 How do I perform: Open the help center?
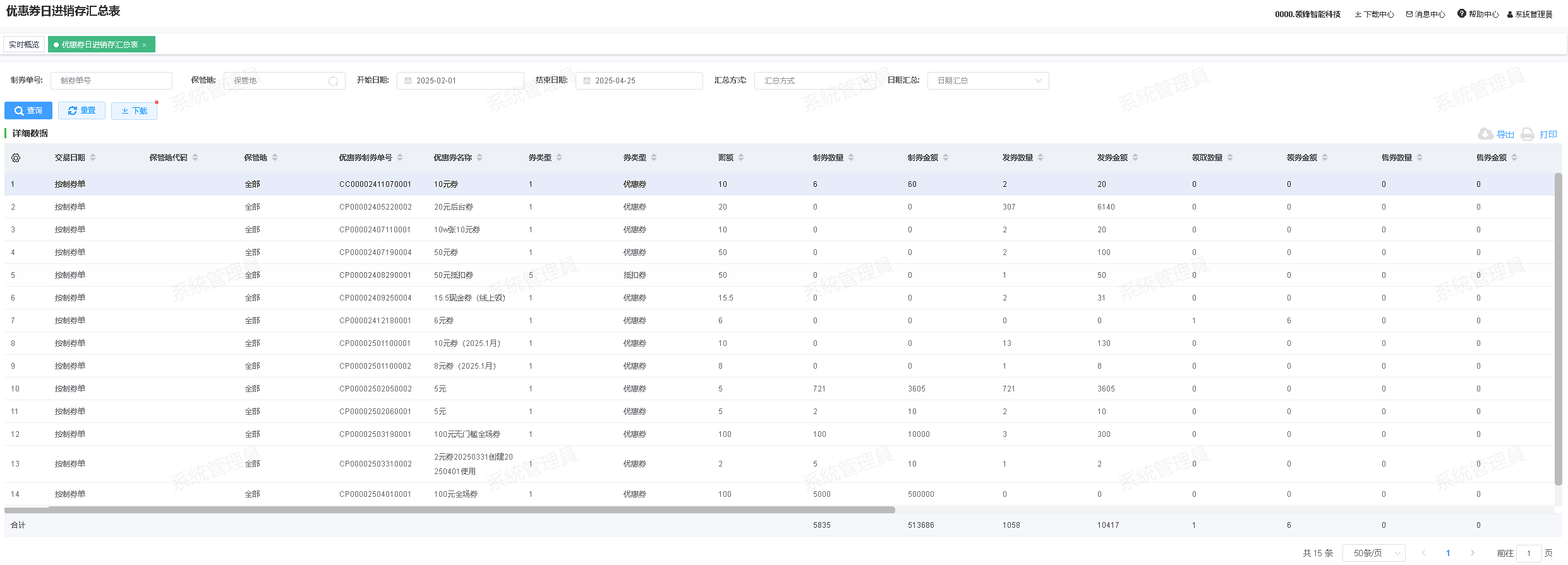pos(1478,14)
